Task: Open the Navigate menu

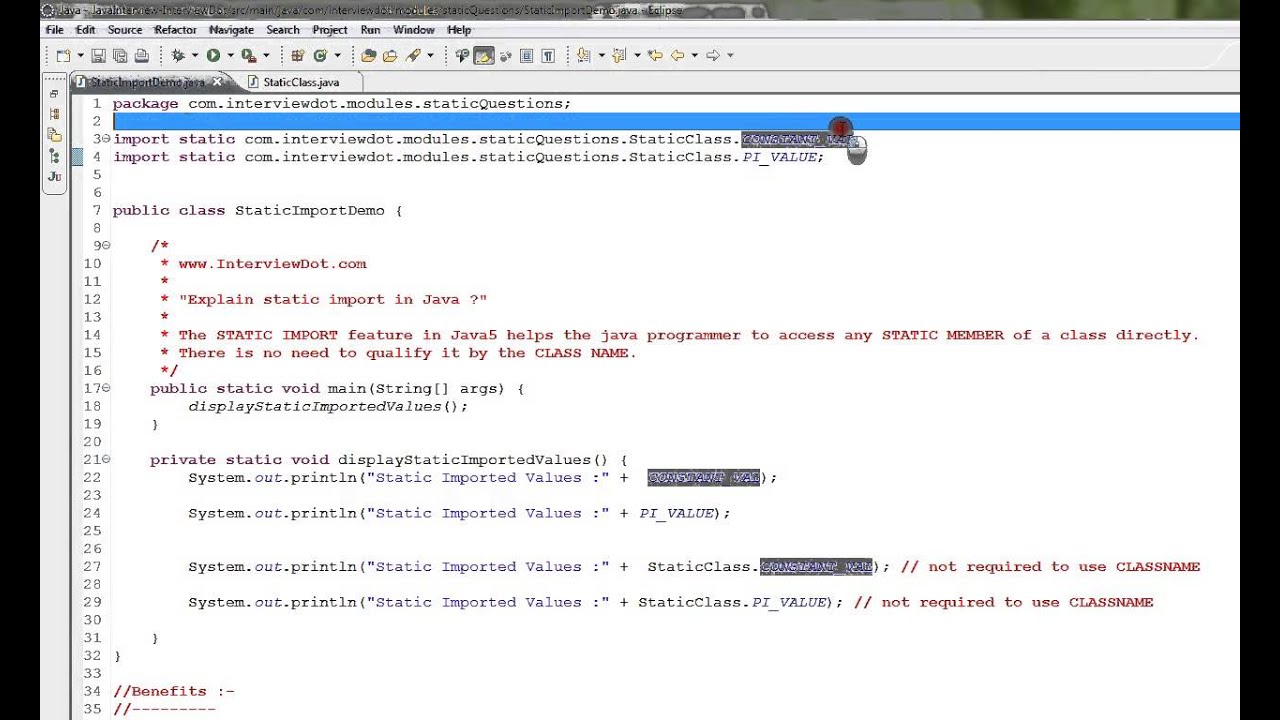Action: (231, 30)
